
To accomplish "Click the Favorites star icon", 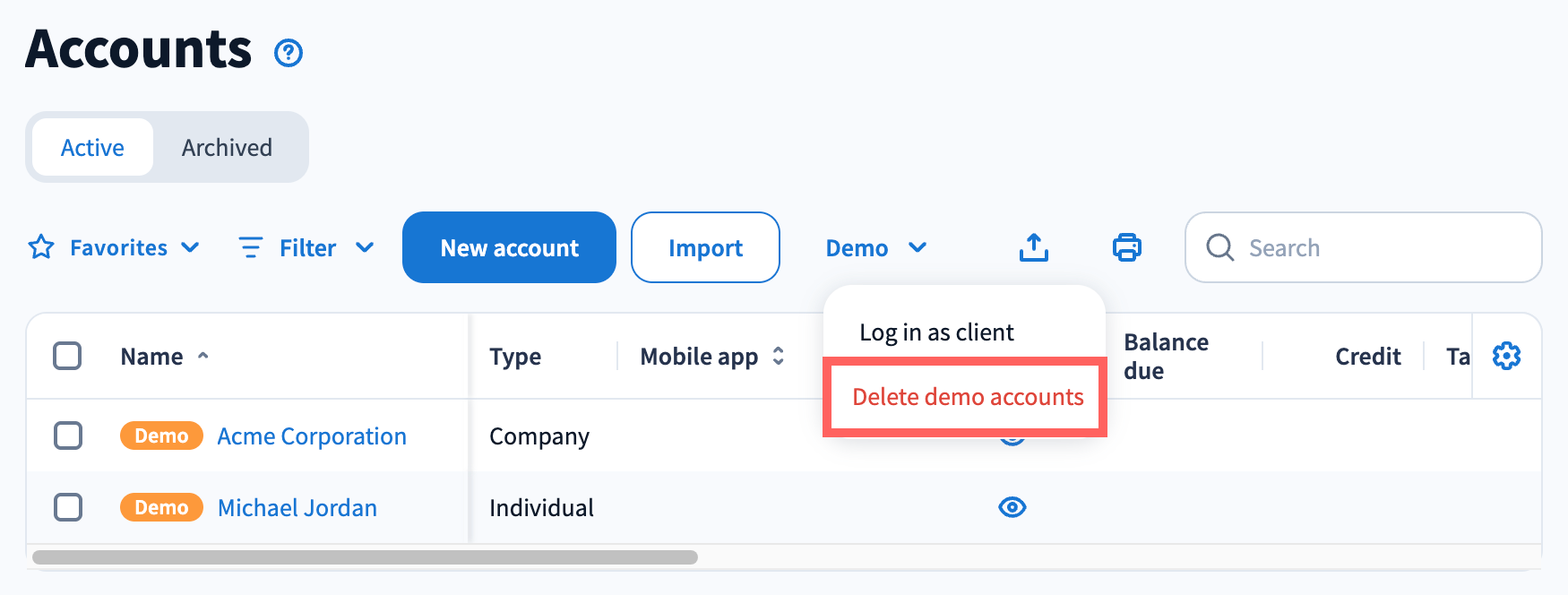I will point(41,247).
